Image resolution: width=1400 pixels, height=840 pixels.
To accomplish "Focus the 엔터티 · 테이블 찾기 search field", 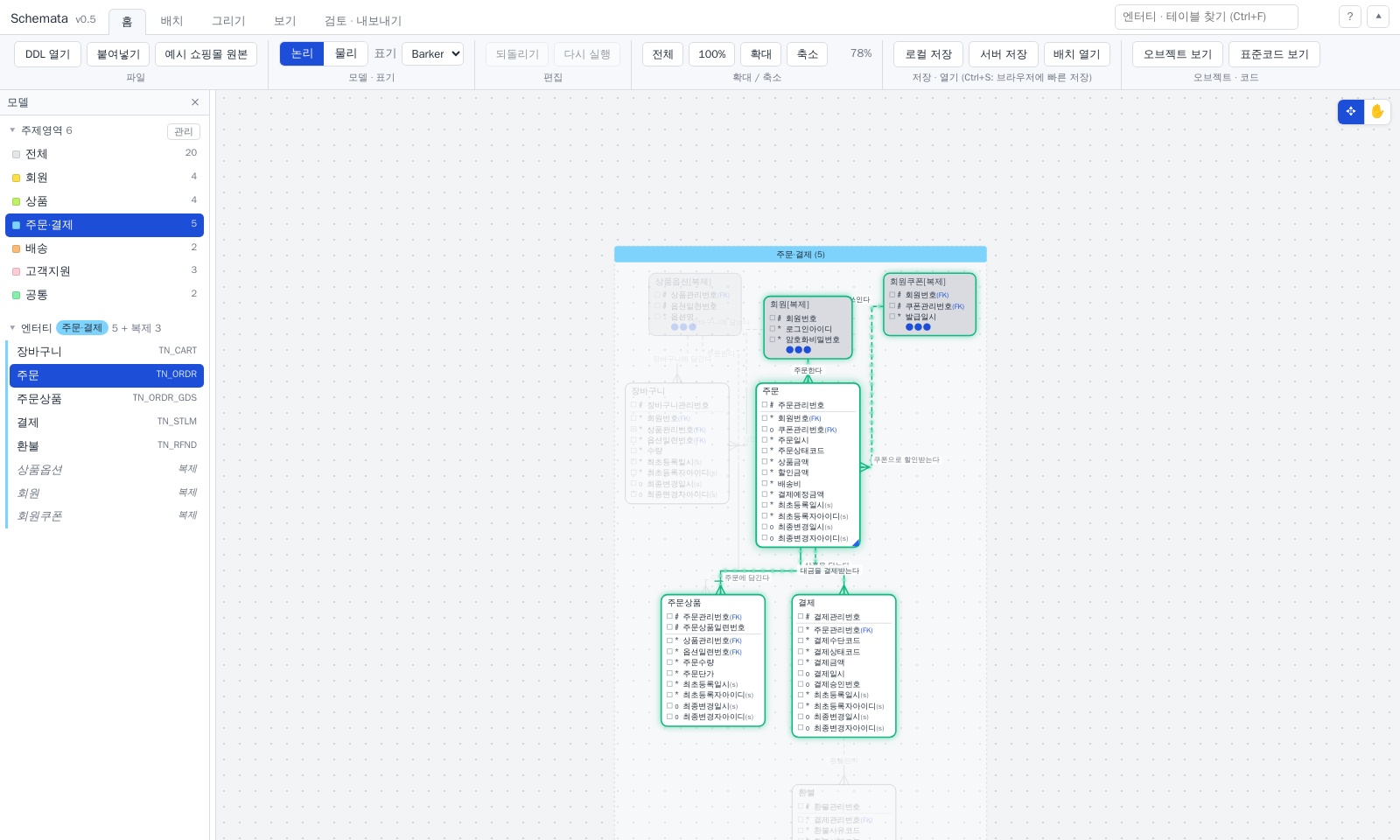I will coord(1206,17).
